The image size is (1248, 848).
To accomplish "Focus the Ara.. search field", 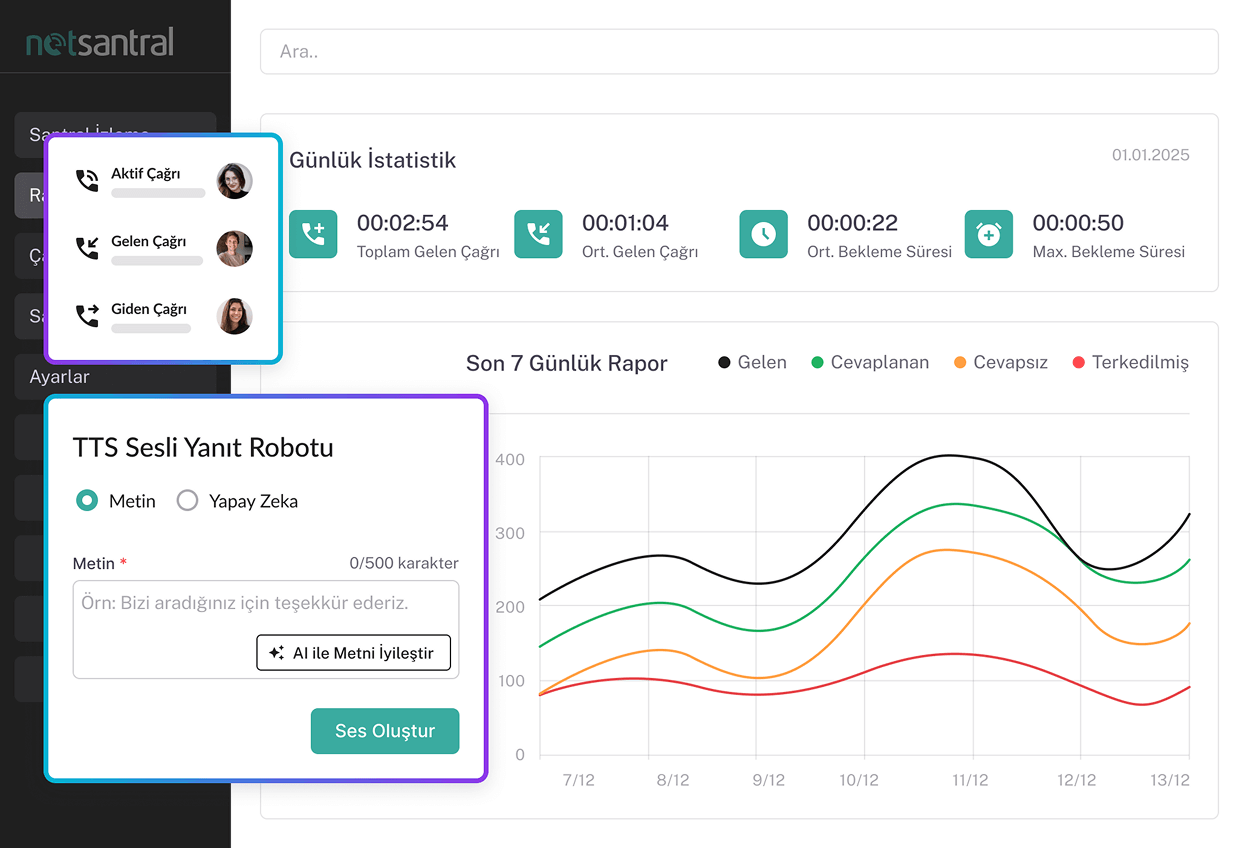I will pos(739,51).
